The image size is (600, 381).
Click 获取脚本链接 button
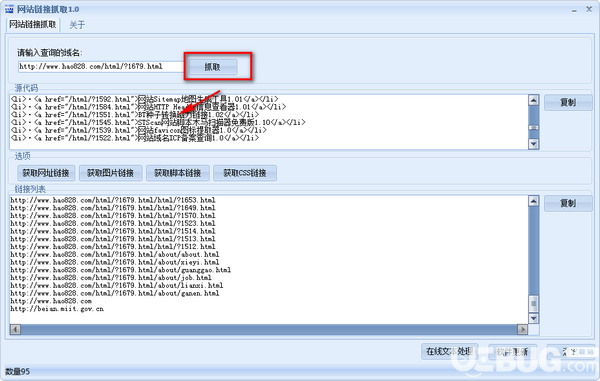point(178,173)
